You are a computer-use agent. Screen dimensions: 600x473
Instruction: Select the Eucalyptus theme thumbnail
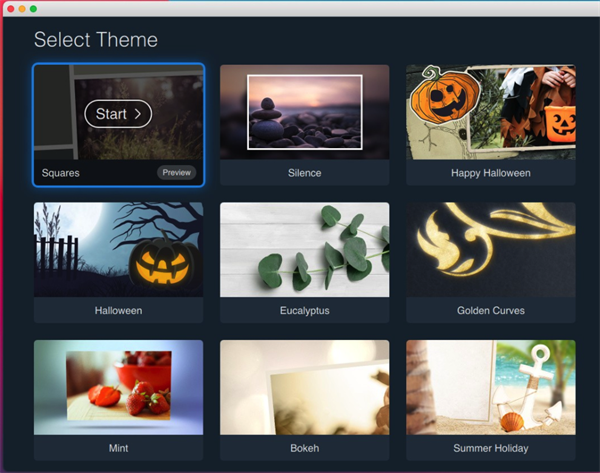click(305, 250)
